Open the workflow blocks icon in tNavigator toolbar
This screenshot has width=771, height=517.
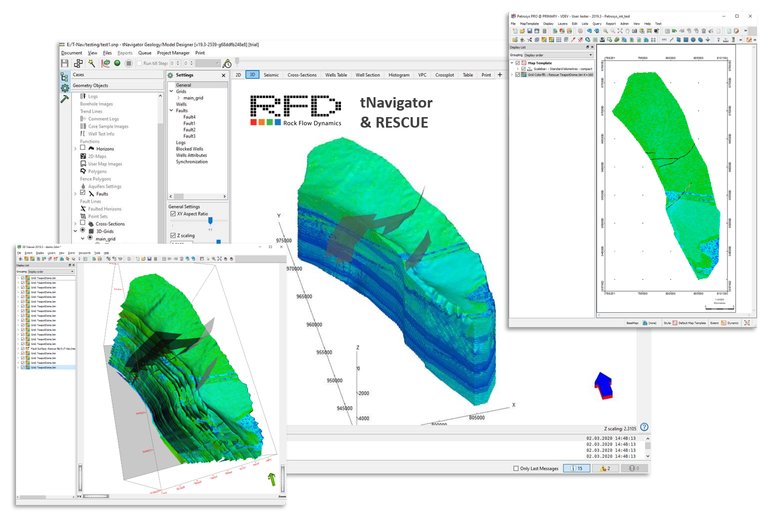pos(78,63)
